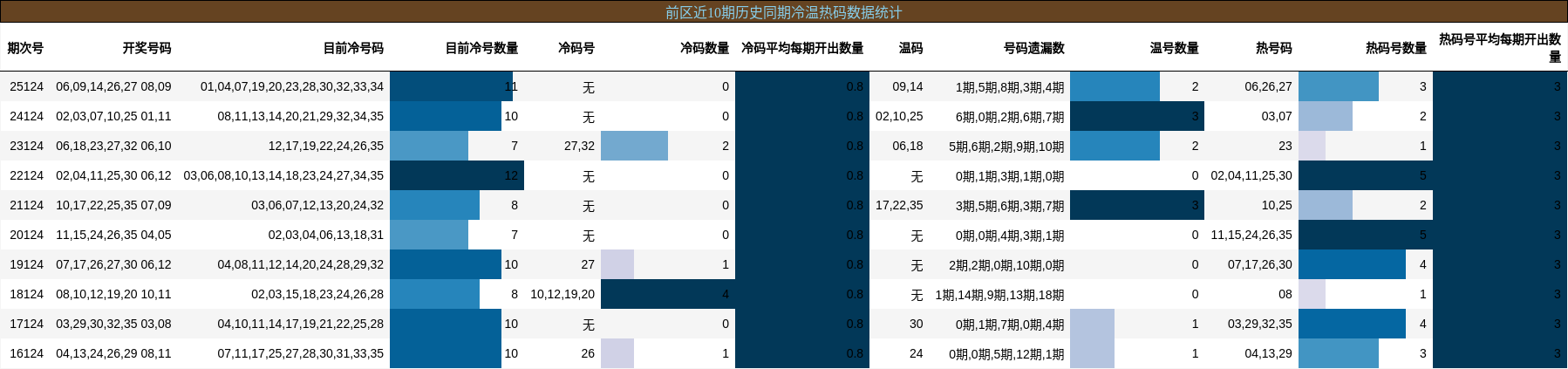This screenshot has width=1568, height=369.
Task: Click the 冷码号 column header
Action: pyautogui.click(x=576, y=48)
